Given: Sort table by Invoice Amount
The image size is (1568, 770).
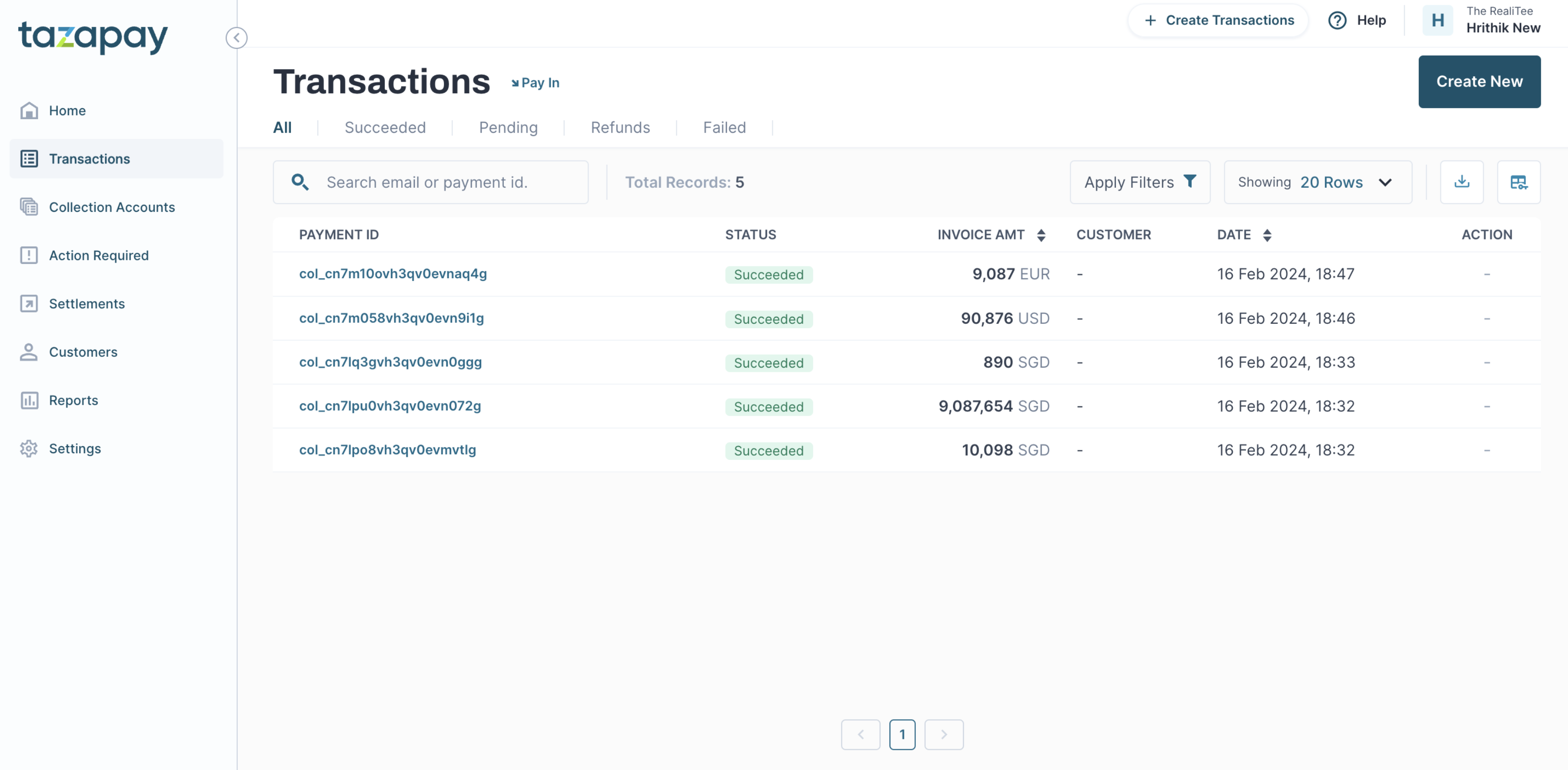Looking at the screenshot, I should (1041, 235).
